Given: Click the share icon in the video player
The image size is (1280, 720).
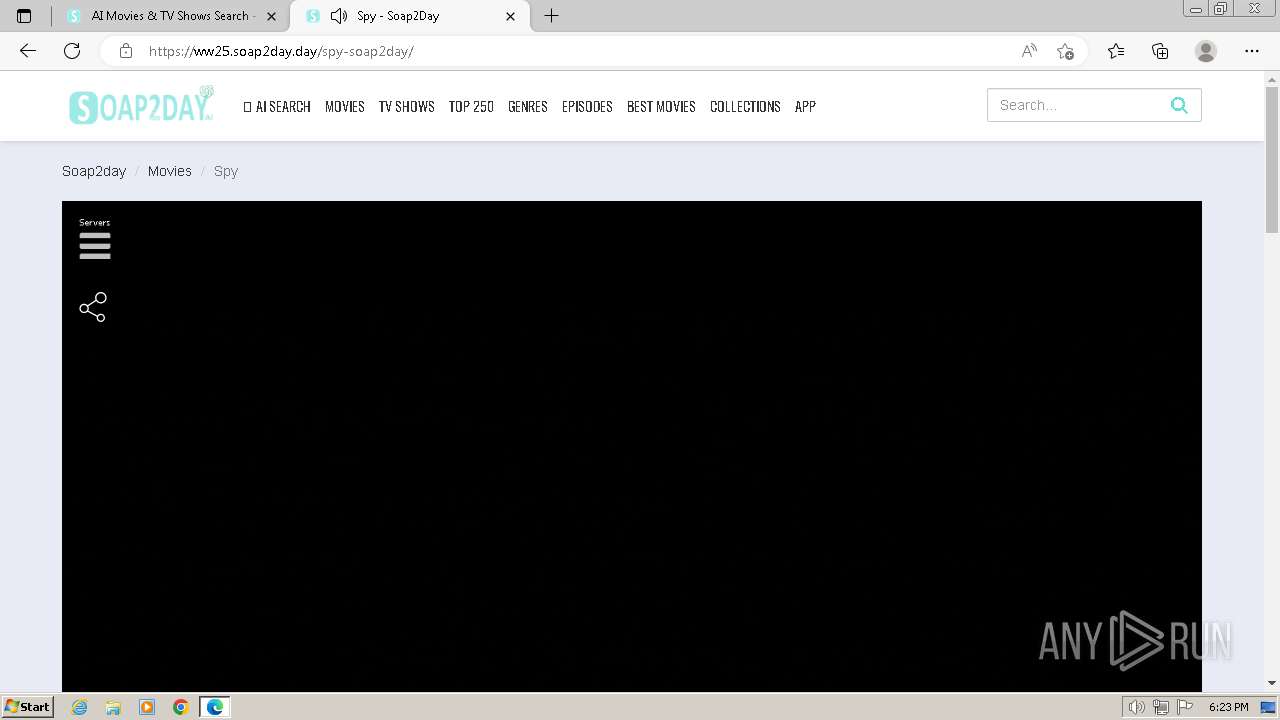Looking at the screenshot, I should 93,307.
